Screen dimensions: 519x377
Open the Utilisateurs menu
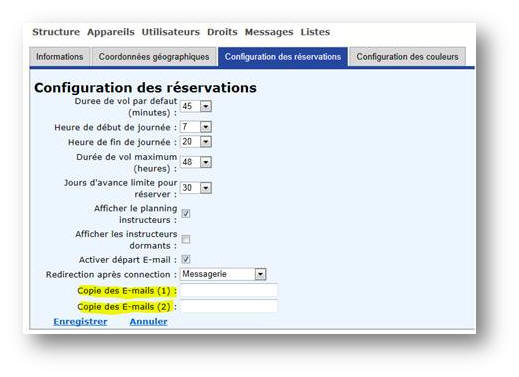point(170,32)
